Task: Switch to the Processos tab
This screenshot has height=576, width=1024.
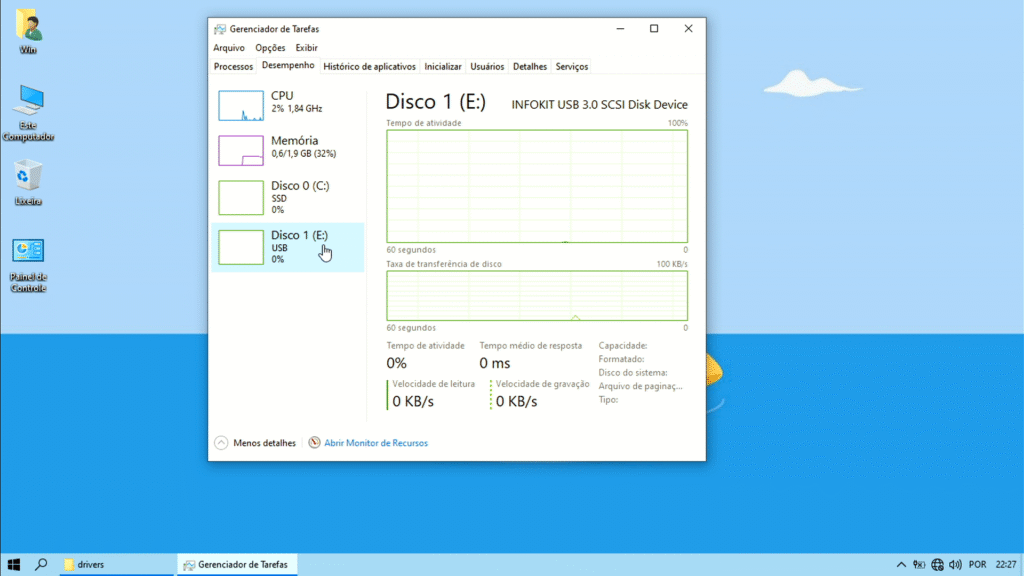Action: click(233, 67)
